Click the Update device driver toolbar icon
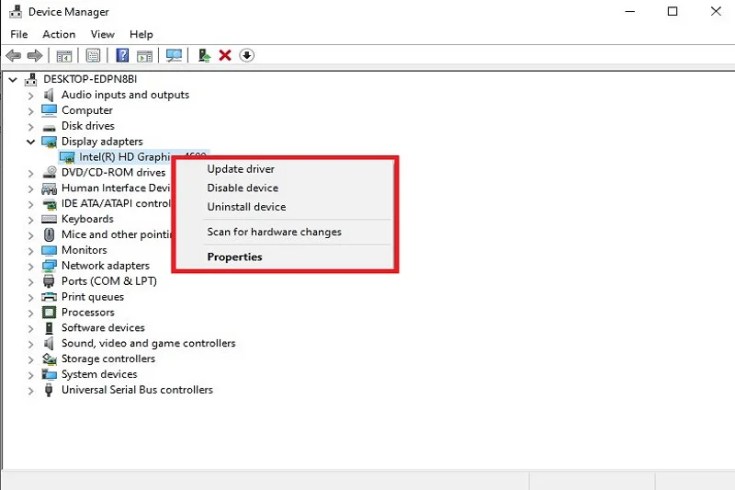This screenshot has width=735, height=490. coord(204,55)
